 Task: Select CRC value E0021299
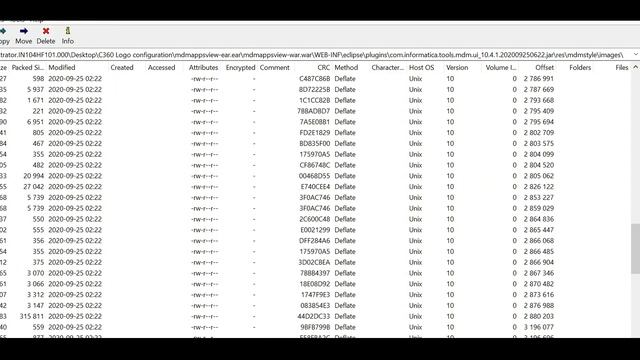[x=315, y=230]
